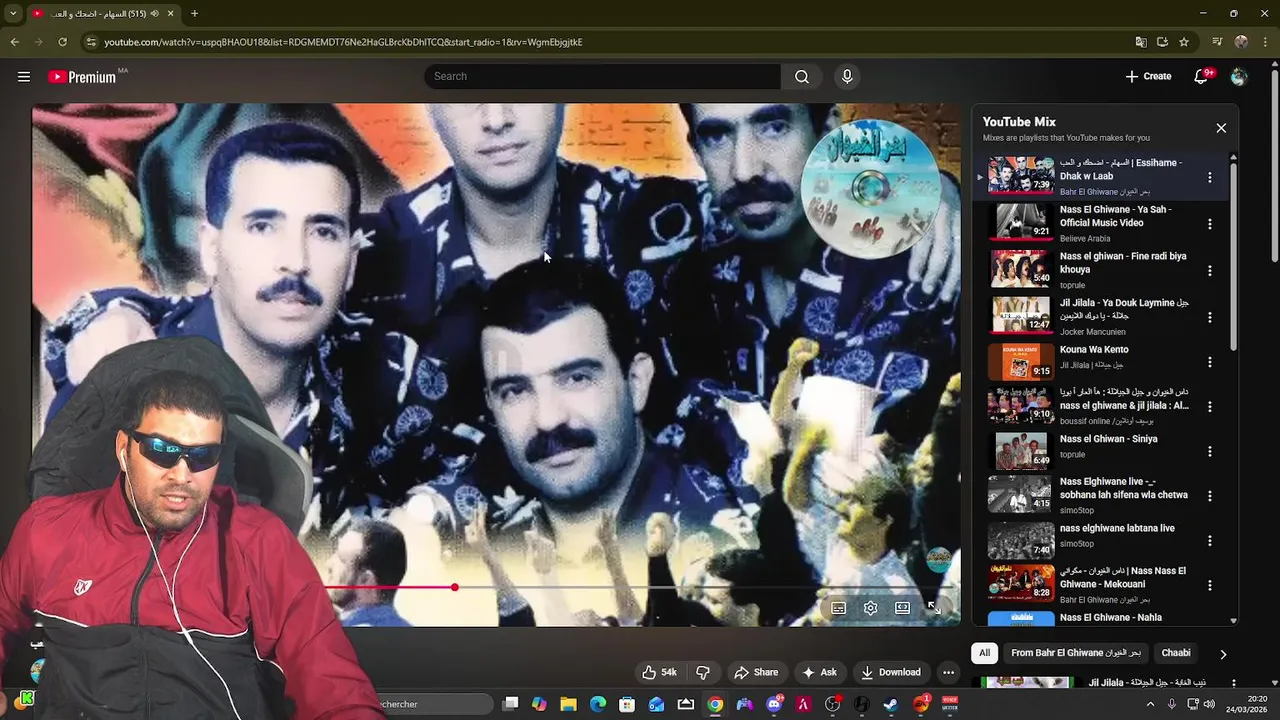Open Chrome profile avatar
This screenshot has height=720, width=1280.
(1241, 42)
